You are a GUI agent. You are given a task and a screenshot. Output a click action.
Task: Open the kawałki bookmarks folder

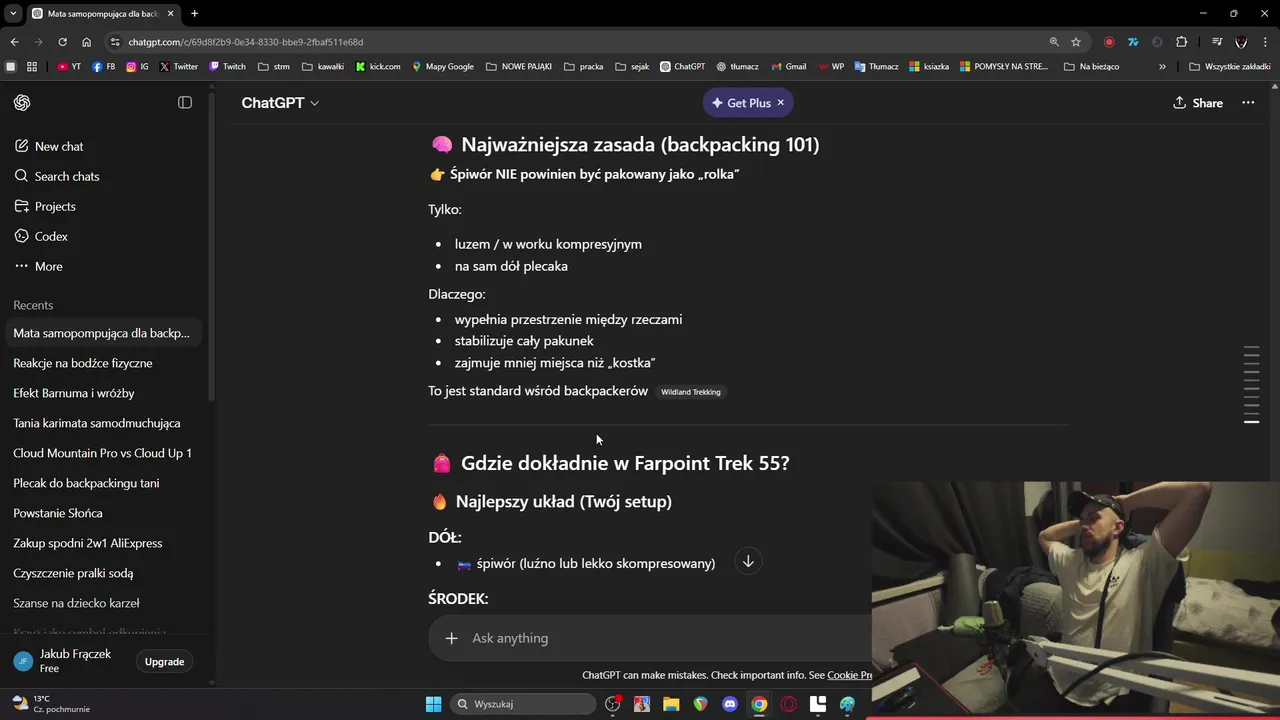pyautogui.click(x=322, y=67)
